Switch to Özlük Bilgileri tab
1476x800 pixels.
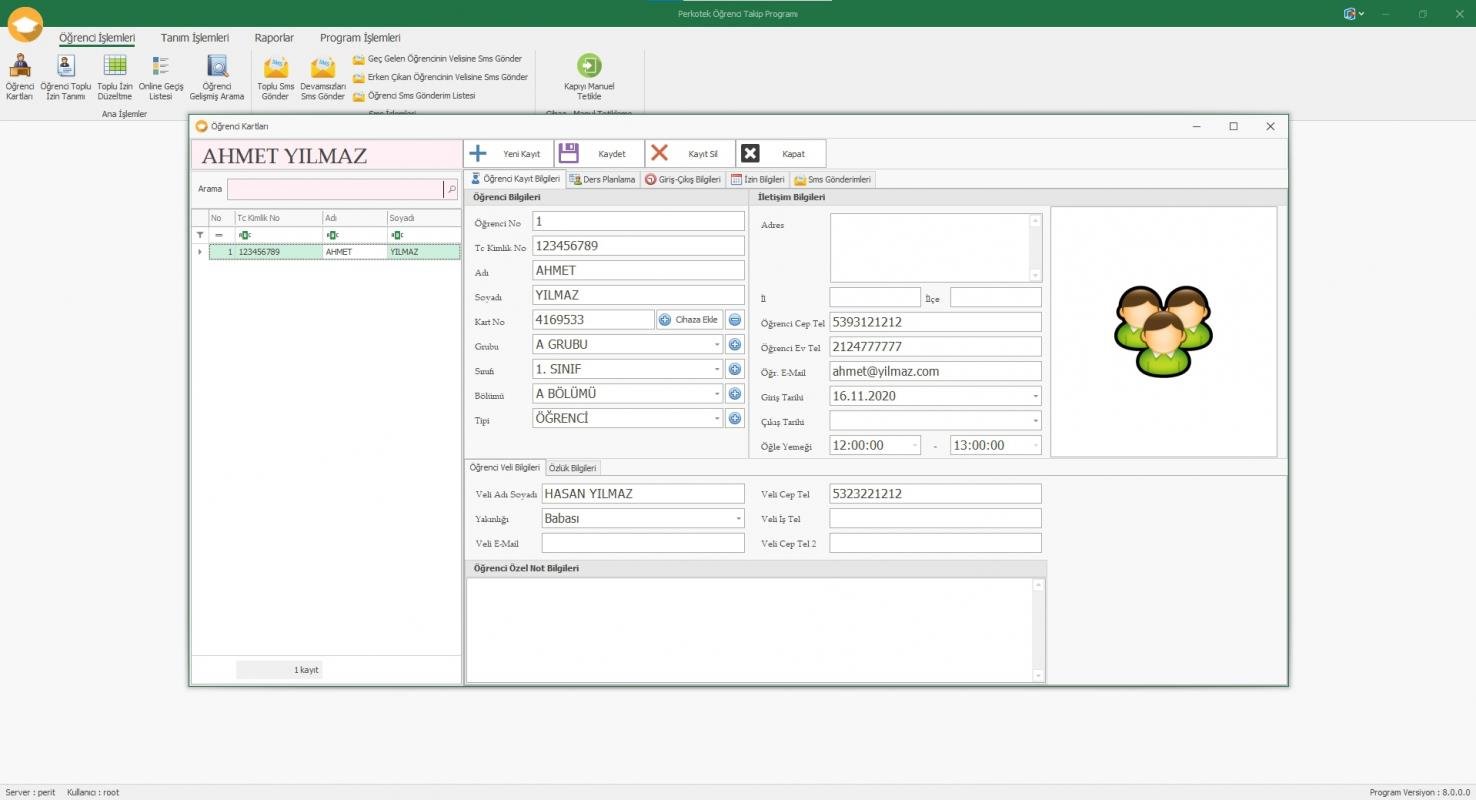(573, 468)
